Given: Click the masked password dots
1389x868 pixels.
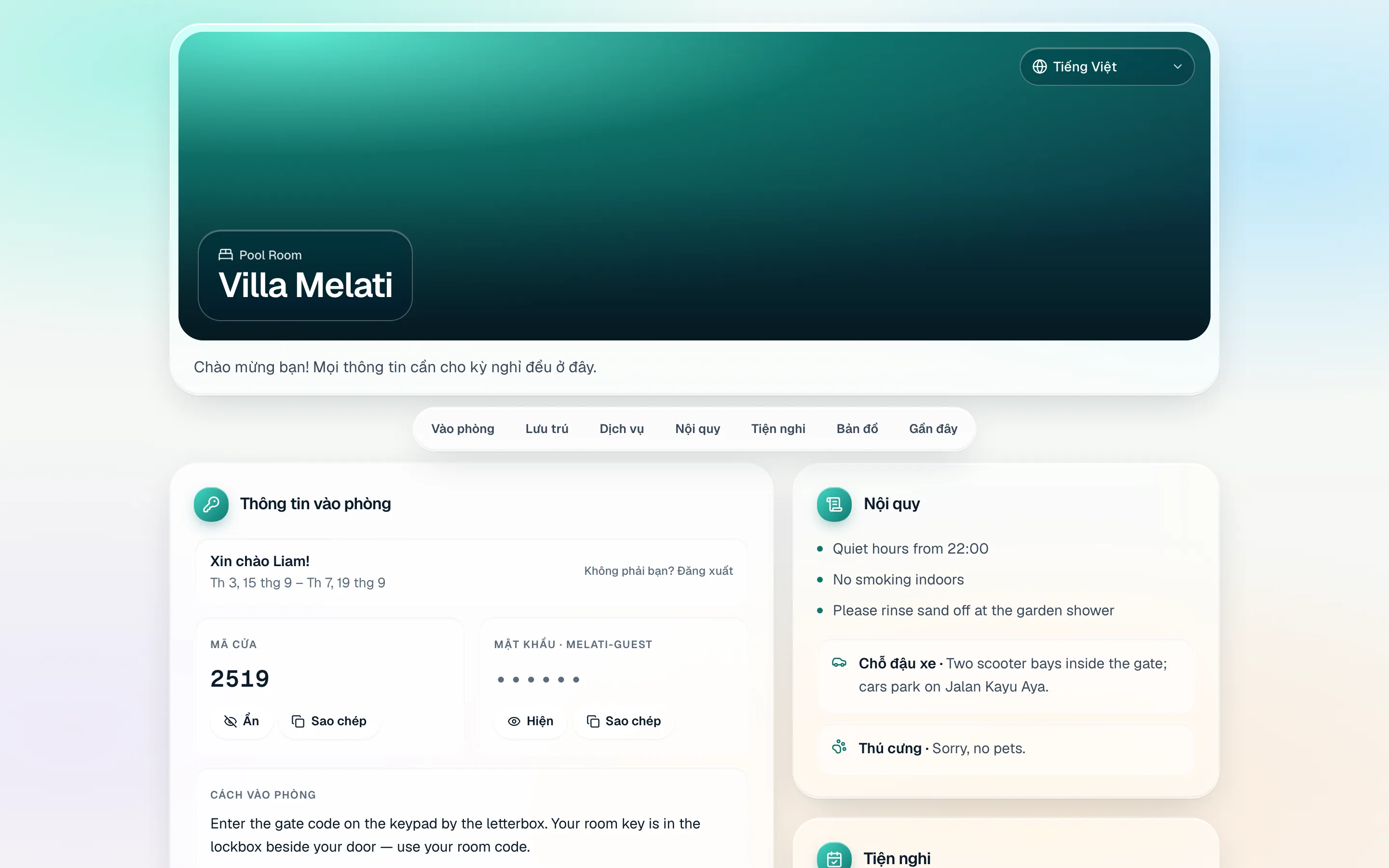Looking at the screenshot, I should tap(538, 680).
